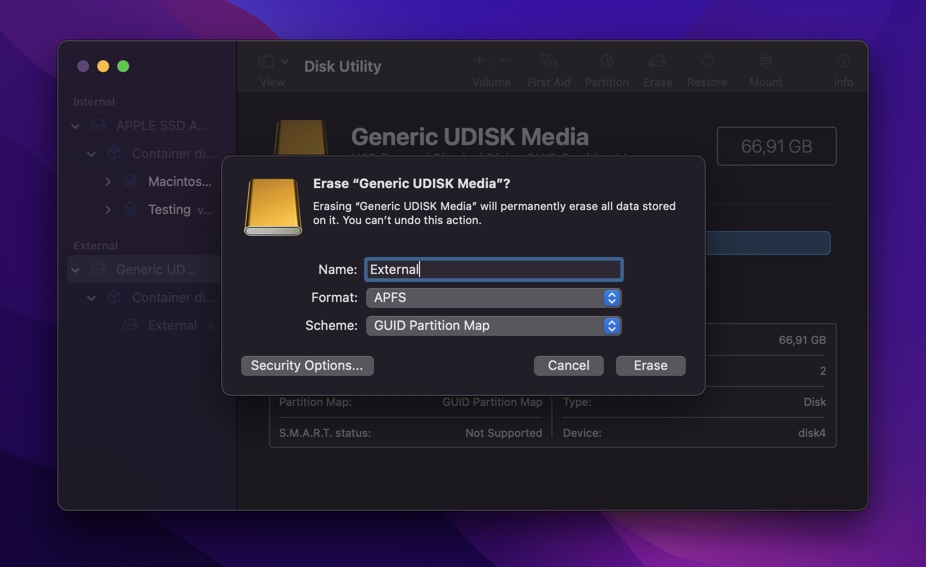This screenshot has height=567, width=926.
Task: Click the Internal section header
Action: 94,102
